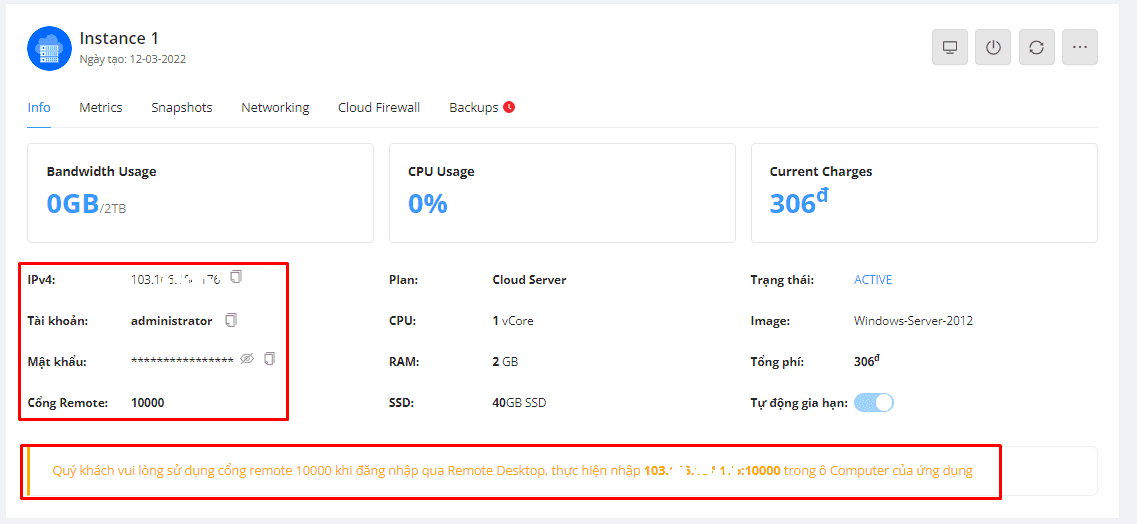
Task: Click the Instance 1 cloud avatar icon
Action: point(49,48)
